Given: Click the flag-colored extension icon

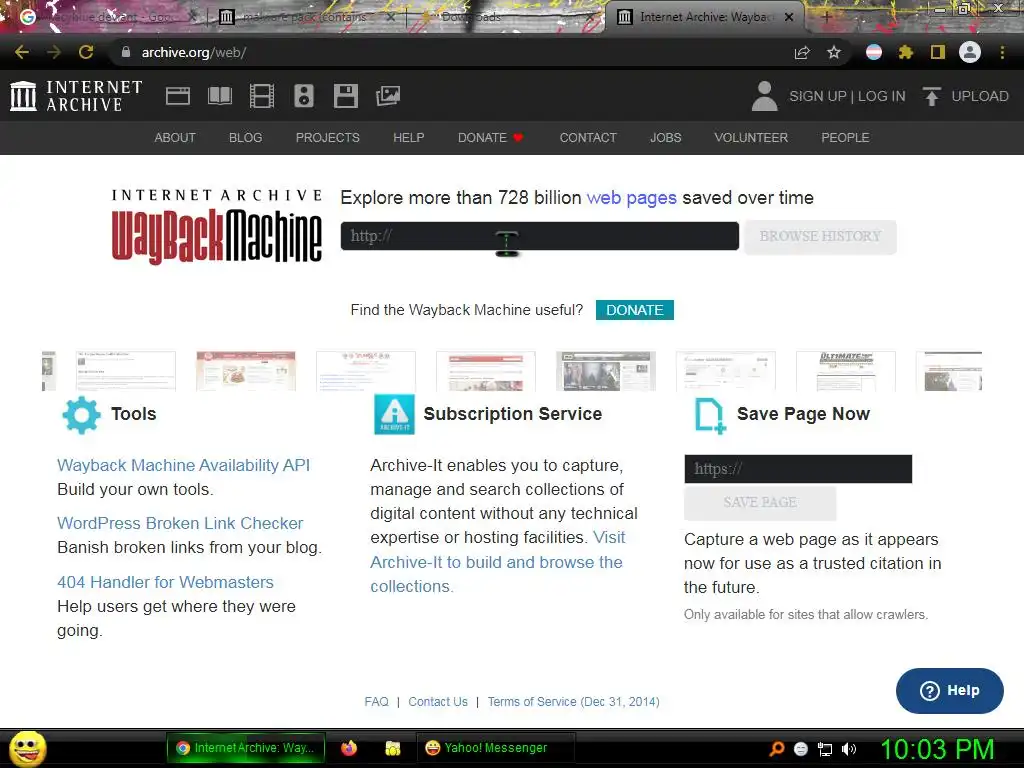Looking at the screenshot, I should coord(874,52).
